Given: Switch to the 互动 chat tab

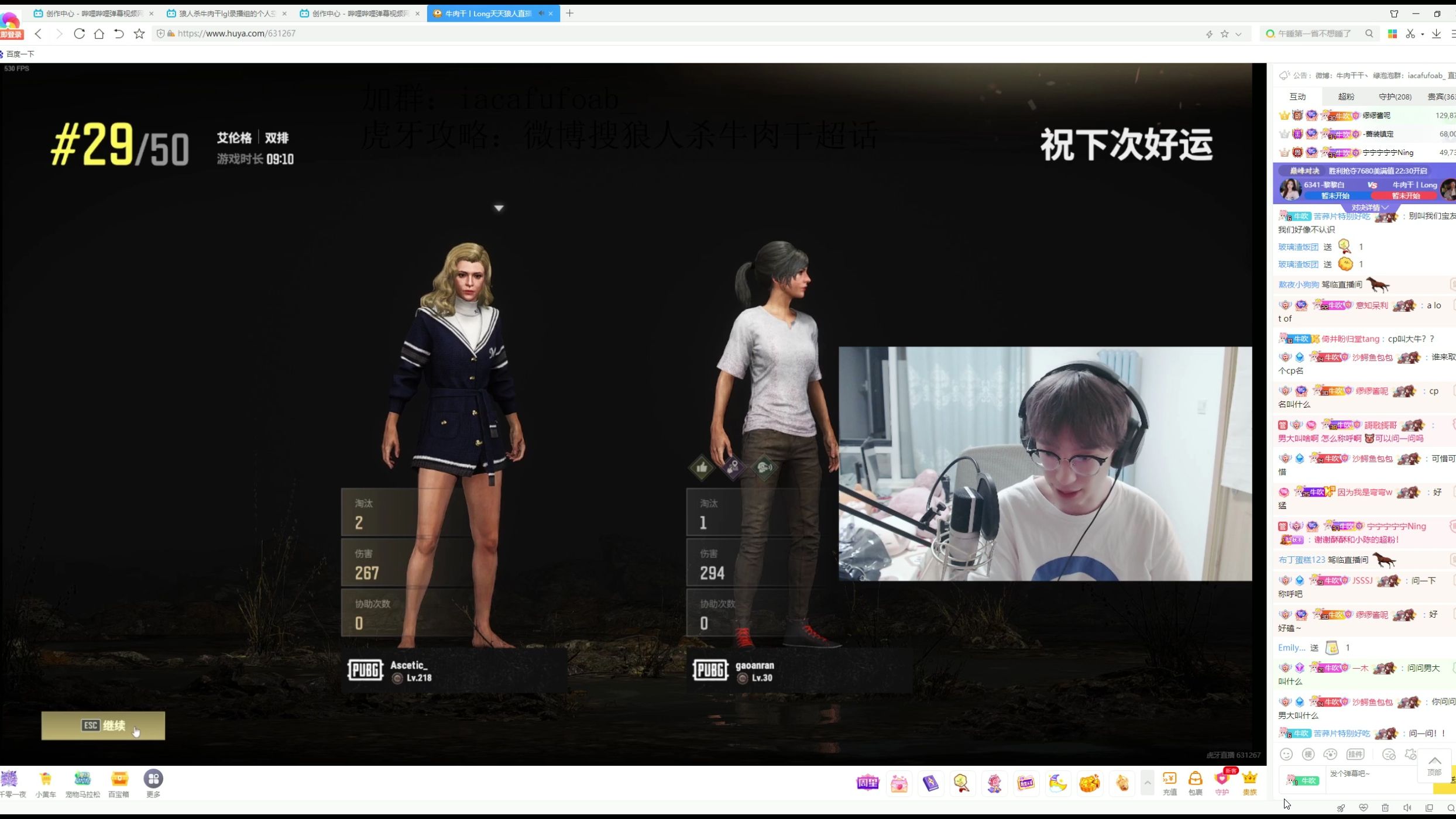Looking at the screenshot, I should click(1297, 97).
